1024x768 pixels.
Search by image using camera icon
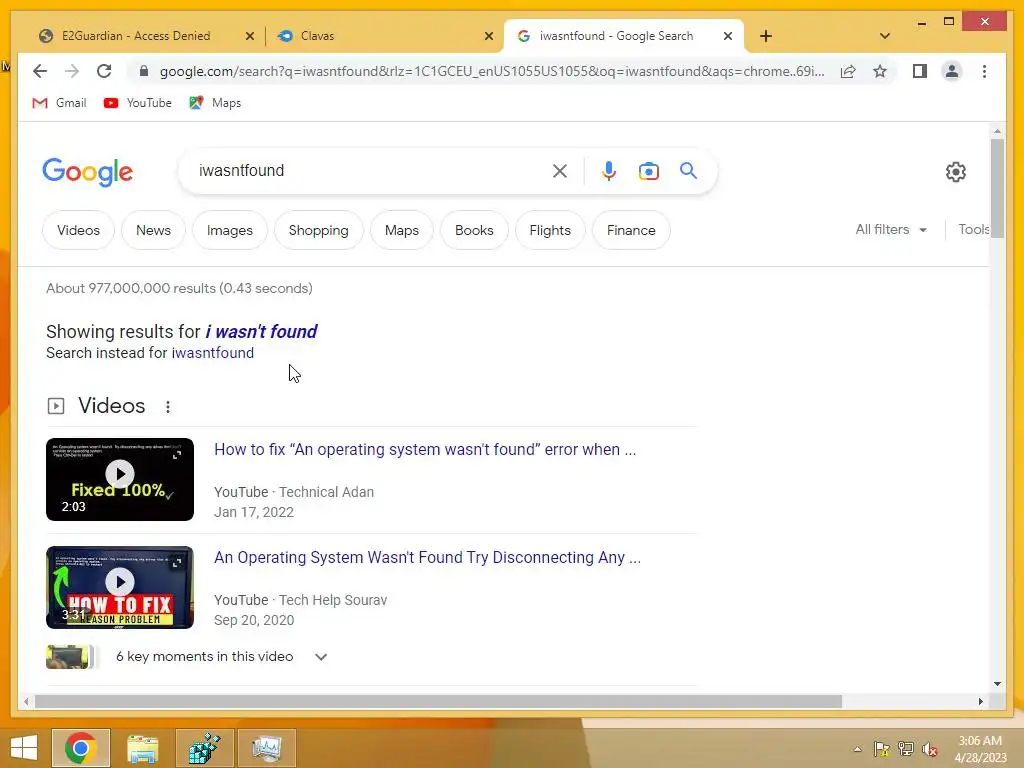648,171
